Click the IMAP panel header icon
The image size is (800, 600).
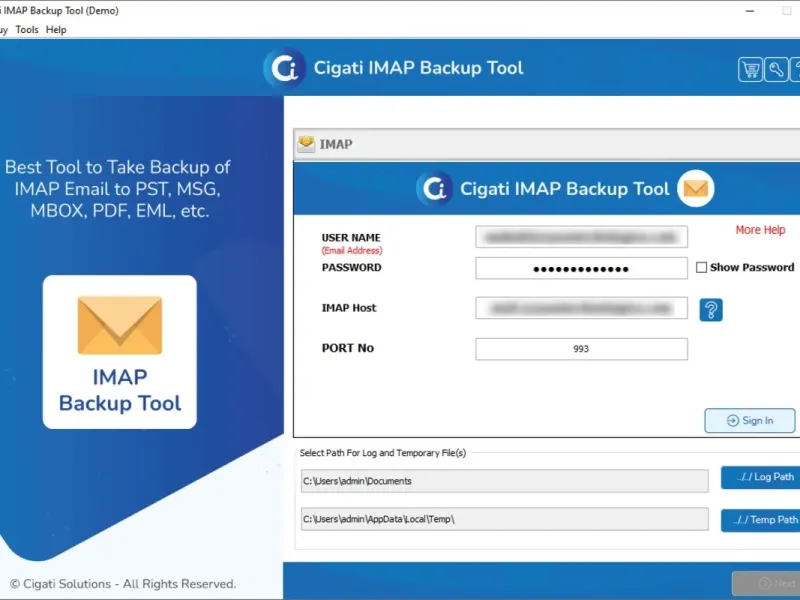306,143
